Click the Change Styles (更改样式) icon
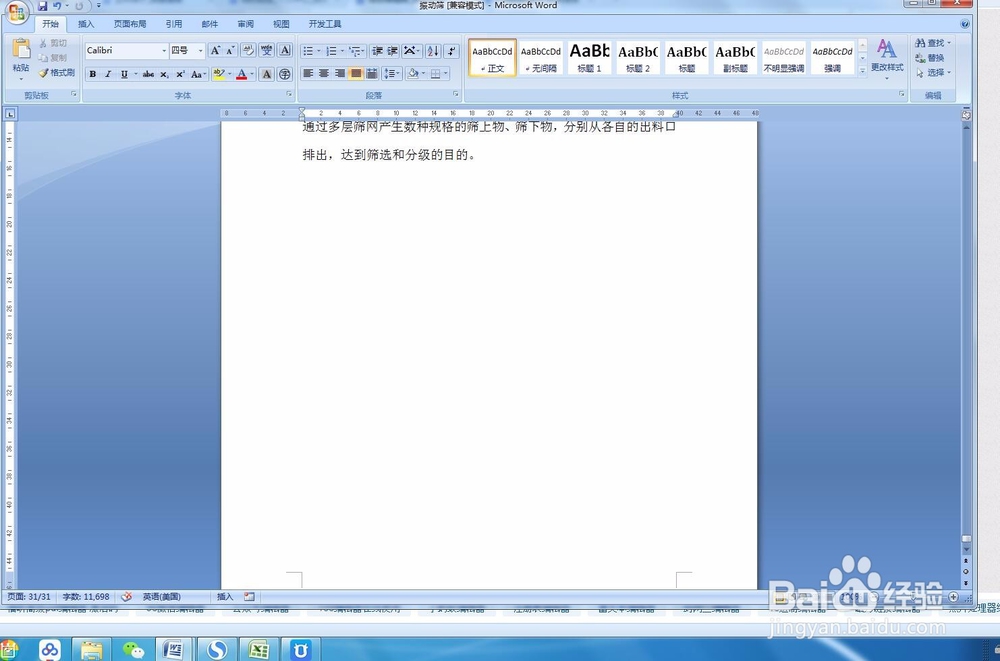The width and height of the screenshot is (1000, 661). 887,56
